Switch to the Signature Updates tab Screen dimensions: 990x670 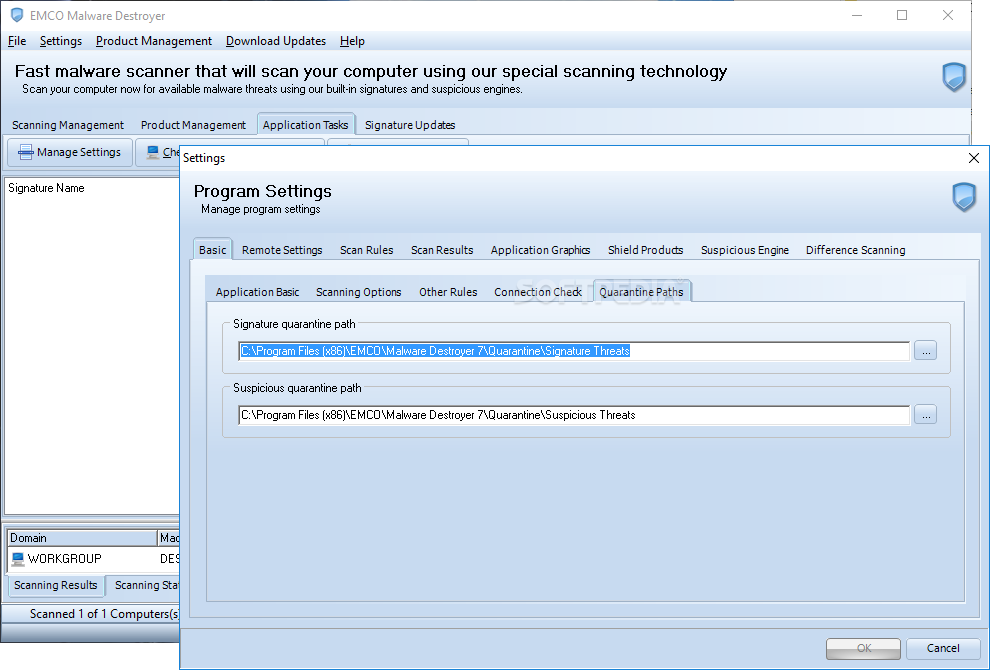(x=410, y=125)
